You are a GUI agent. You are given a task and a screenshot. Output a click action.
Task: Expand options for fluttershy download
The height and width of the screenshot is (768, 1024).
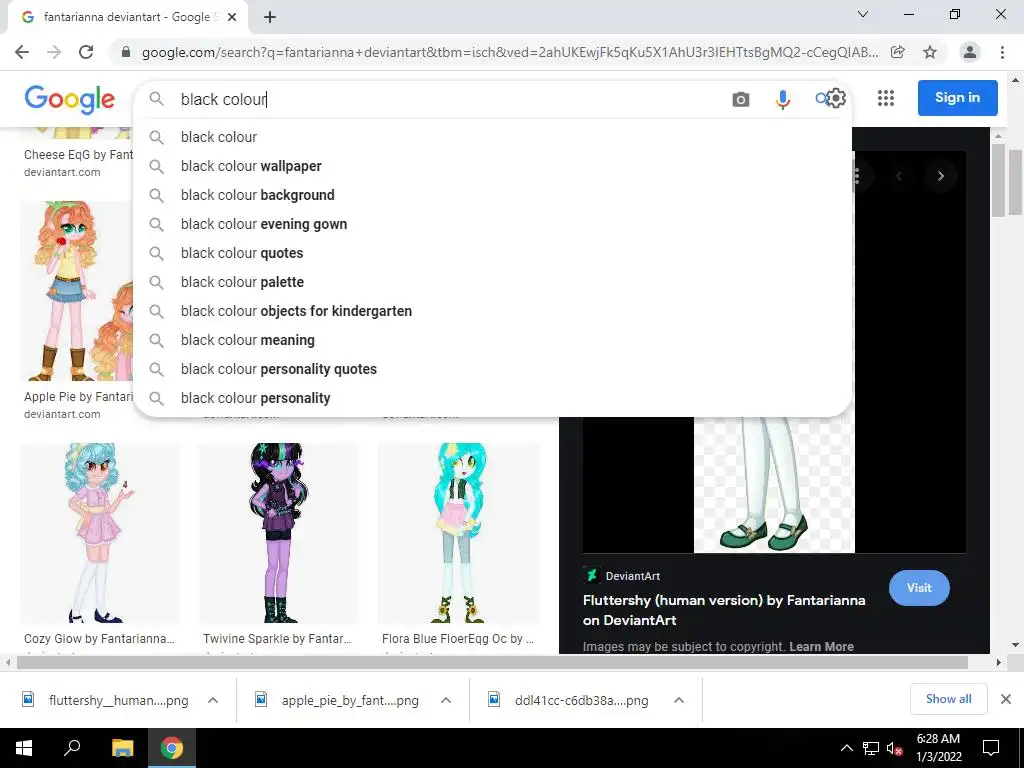pos(213,700)
